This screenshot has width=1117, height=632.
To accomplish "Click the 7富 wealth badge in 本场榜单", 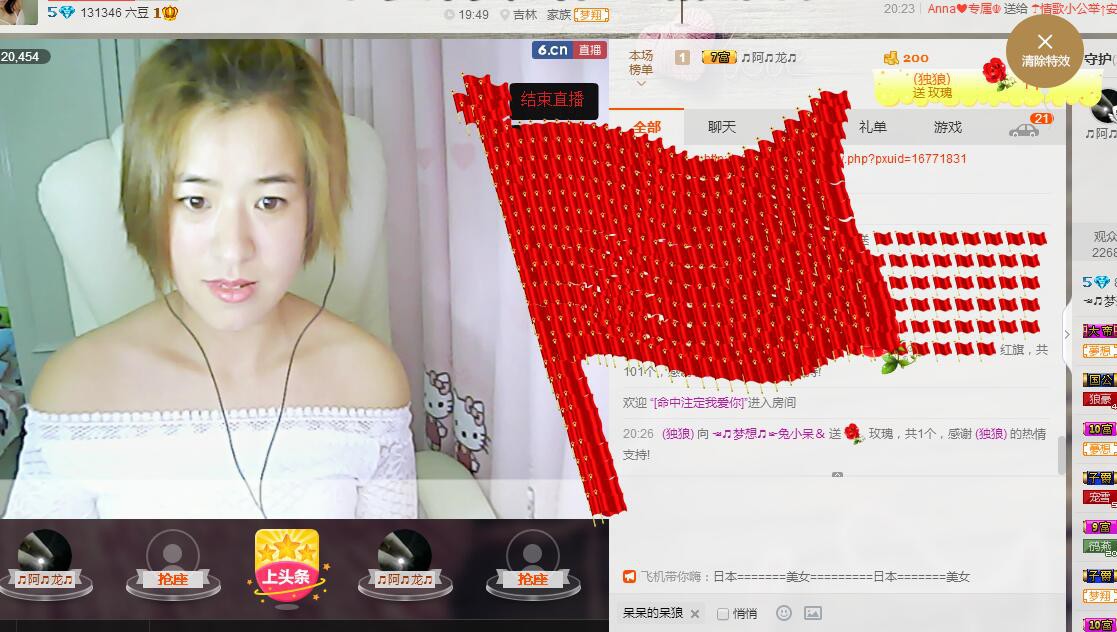I will click(719, 57).
